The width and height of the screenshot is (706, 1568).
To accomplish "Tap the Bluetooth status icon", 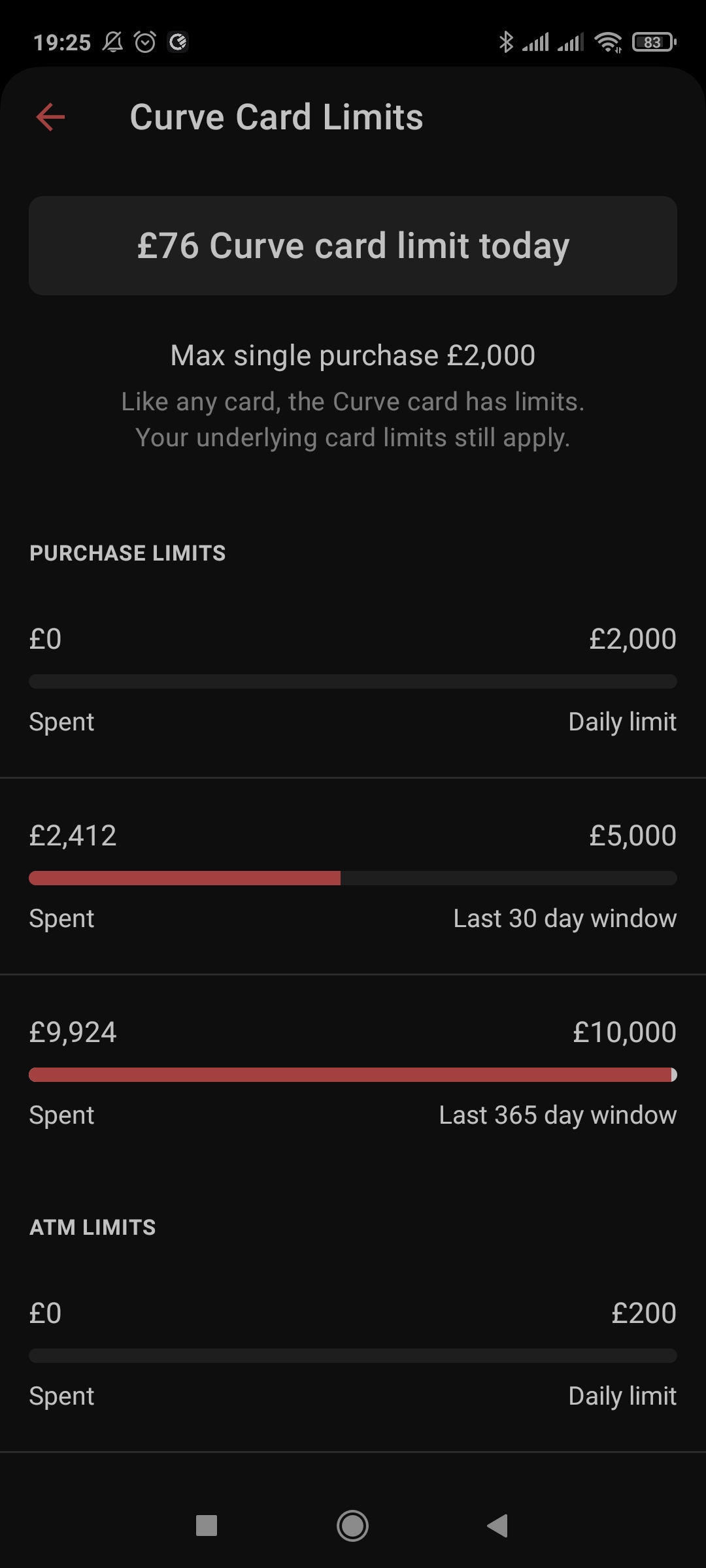I will pyautogui.click(x=505, y=42).
